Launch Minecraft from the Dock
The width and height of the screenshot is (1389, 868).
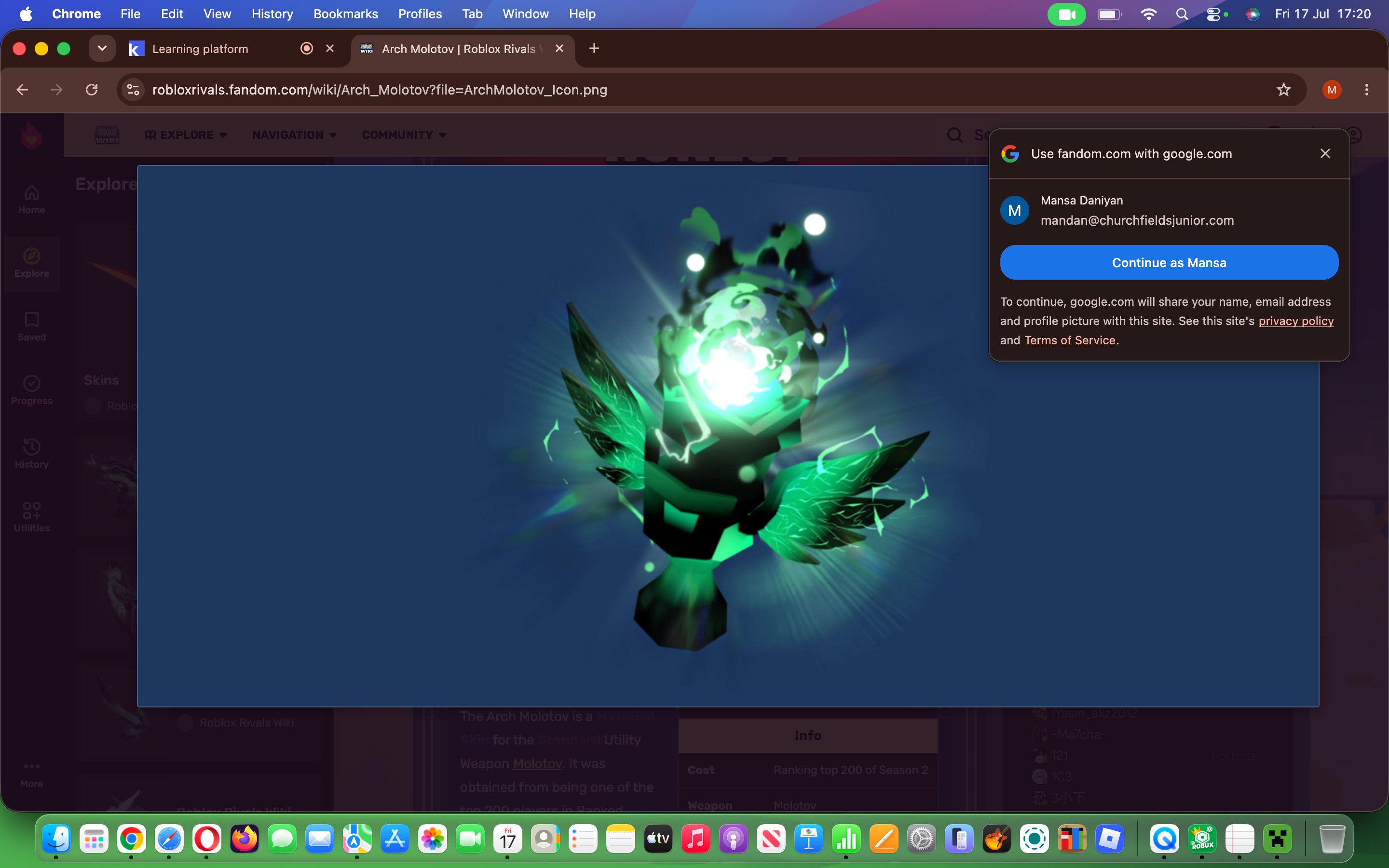coord(1277,839)
